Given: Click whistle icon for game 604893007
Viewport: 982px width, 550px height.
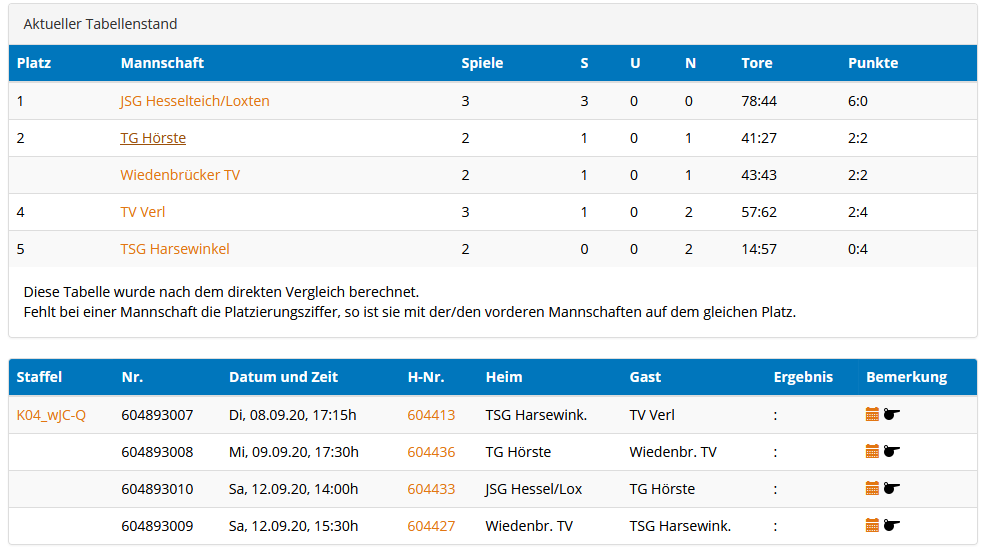Looking at the screenshot, I should coord(892,415).
